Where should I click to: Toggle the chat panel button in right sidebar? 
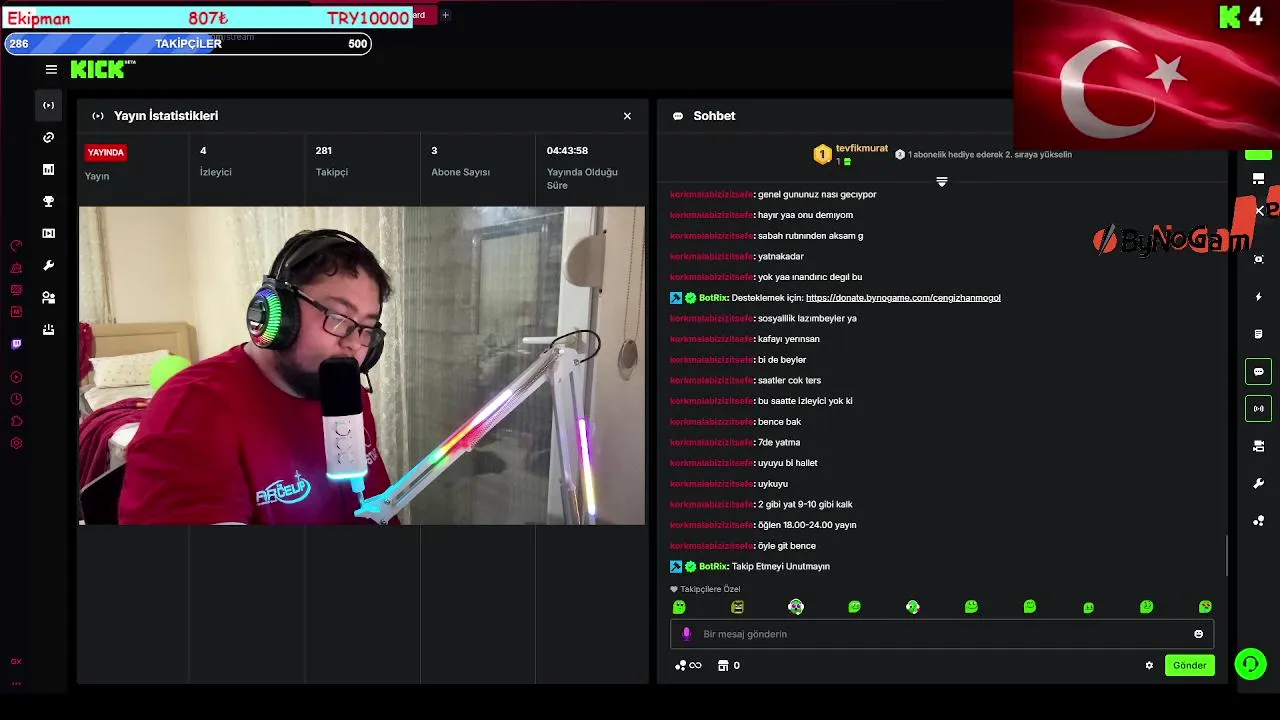1259,372
